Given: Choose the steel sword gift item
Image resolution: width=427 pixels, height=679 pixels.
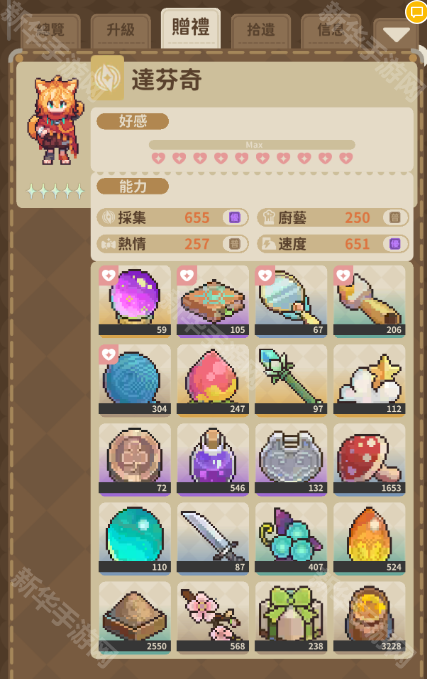Looking at the screenshot, I should pos(213,538).
